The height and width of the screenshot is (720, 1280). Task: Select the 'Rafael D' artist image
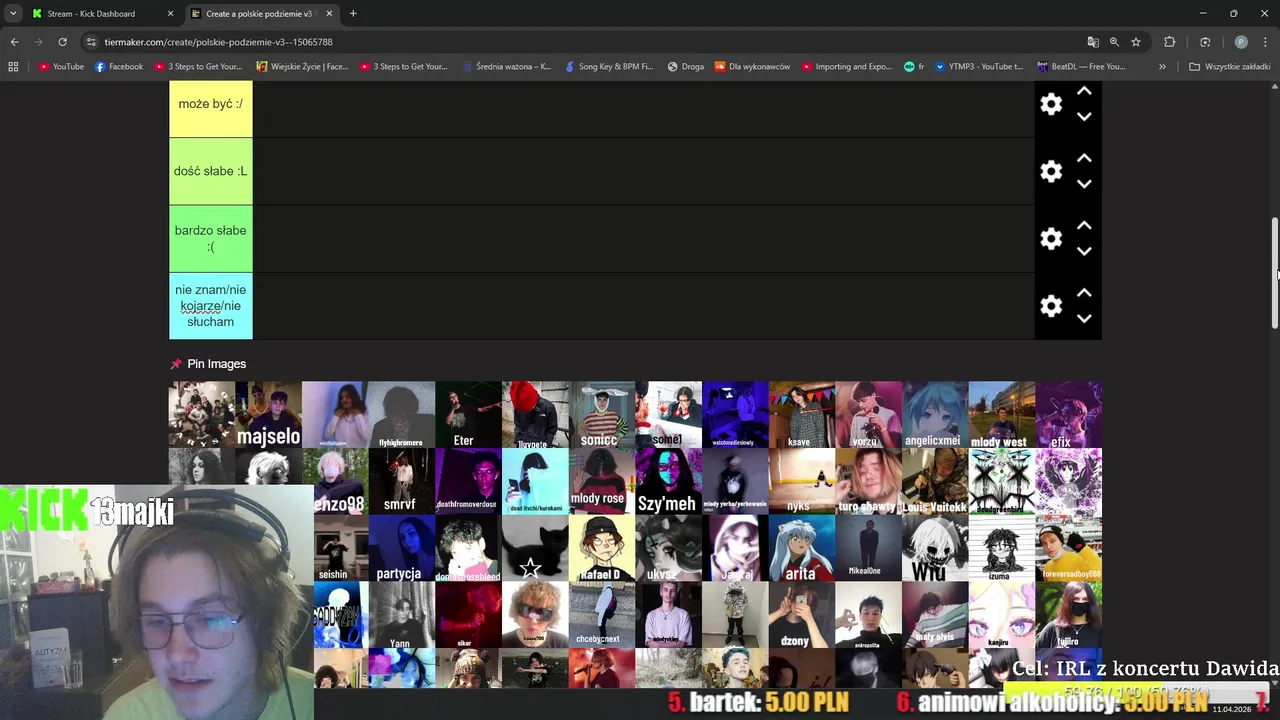pos(601,548)
